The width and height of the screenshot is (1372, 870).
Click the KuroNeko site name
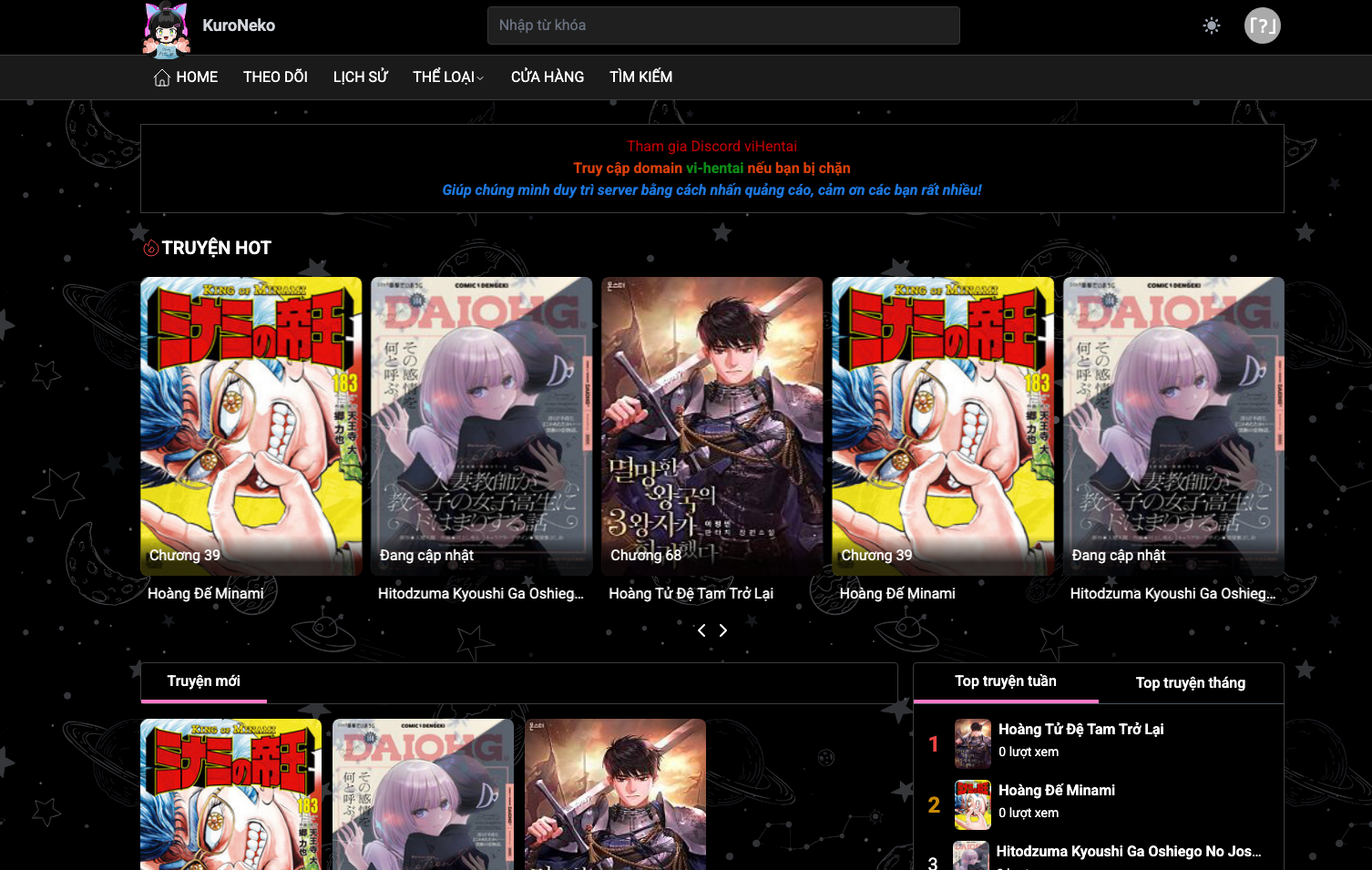pos(239,26)
